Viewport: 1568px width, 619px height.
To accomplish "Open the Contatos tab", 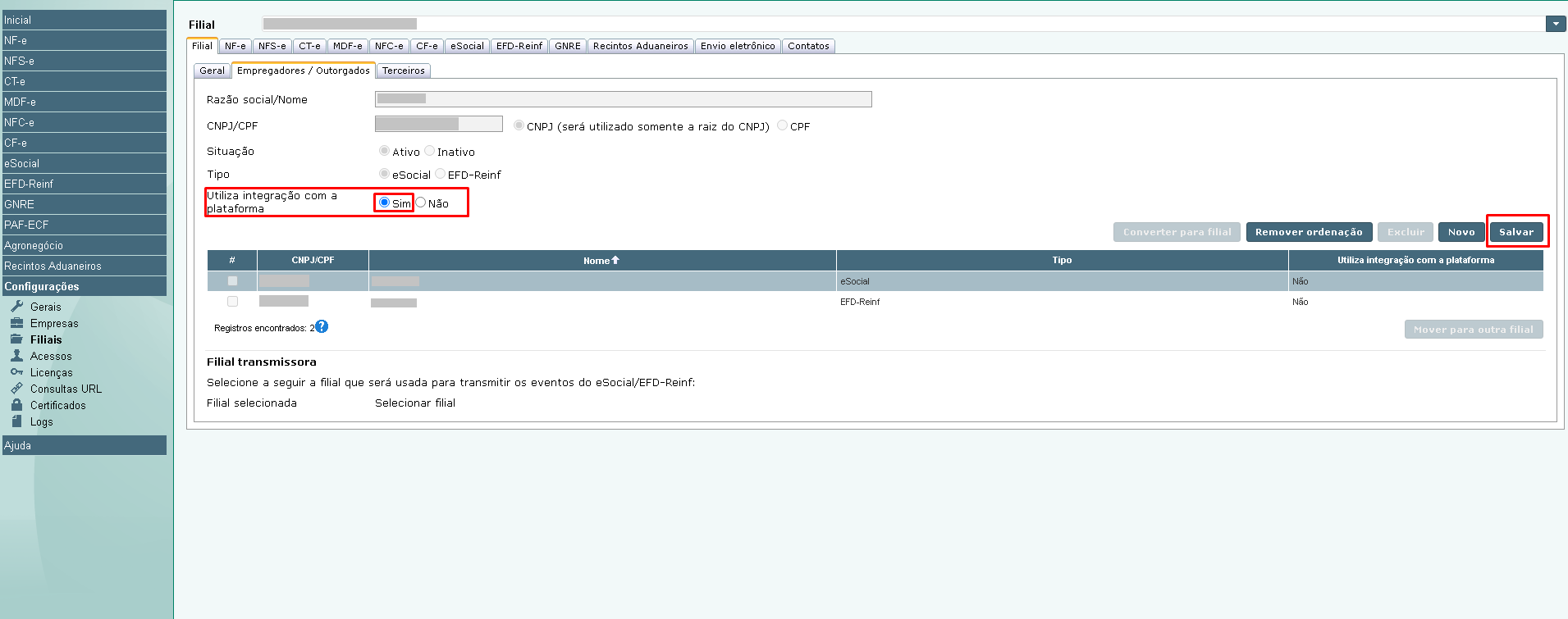I will tap(809, 46).
